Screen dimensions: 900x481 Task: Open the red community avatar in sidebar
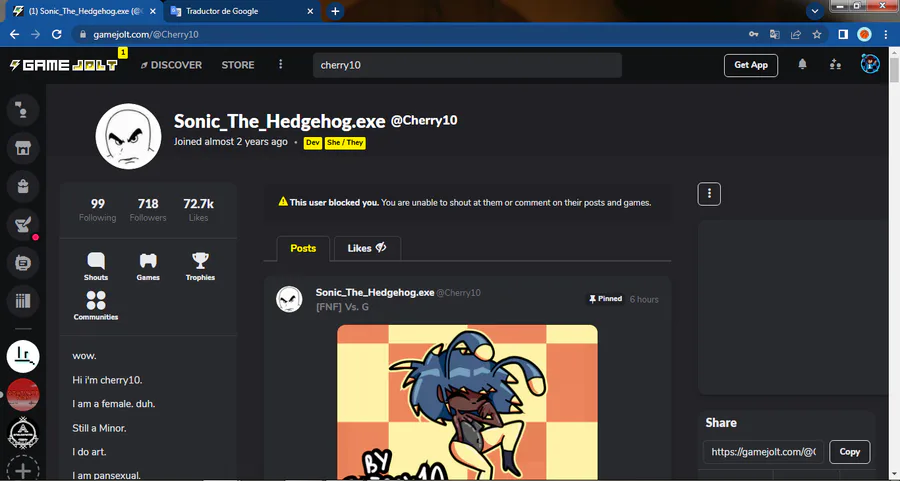[23, 395]
